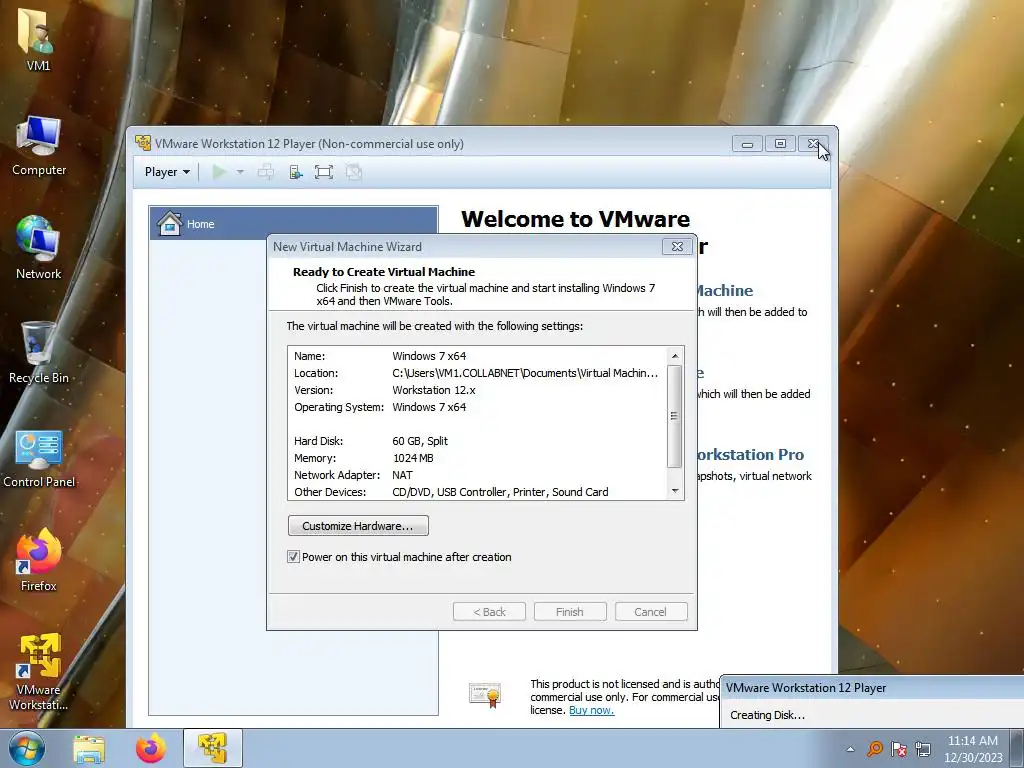Click the Finish button
The image size is (1024, 768).
tap(570, 612)
